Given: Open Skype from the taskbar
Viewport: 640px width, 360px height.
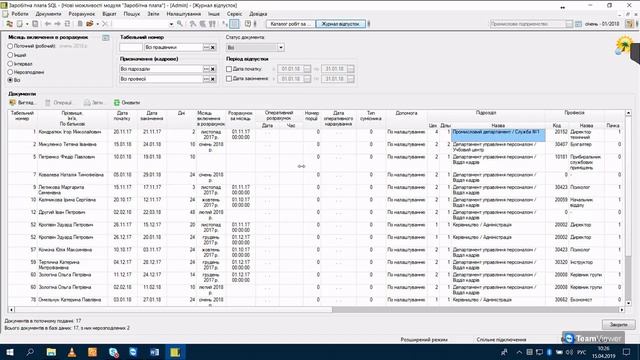Looking at the screenshot, I should click(113, 352).
